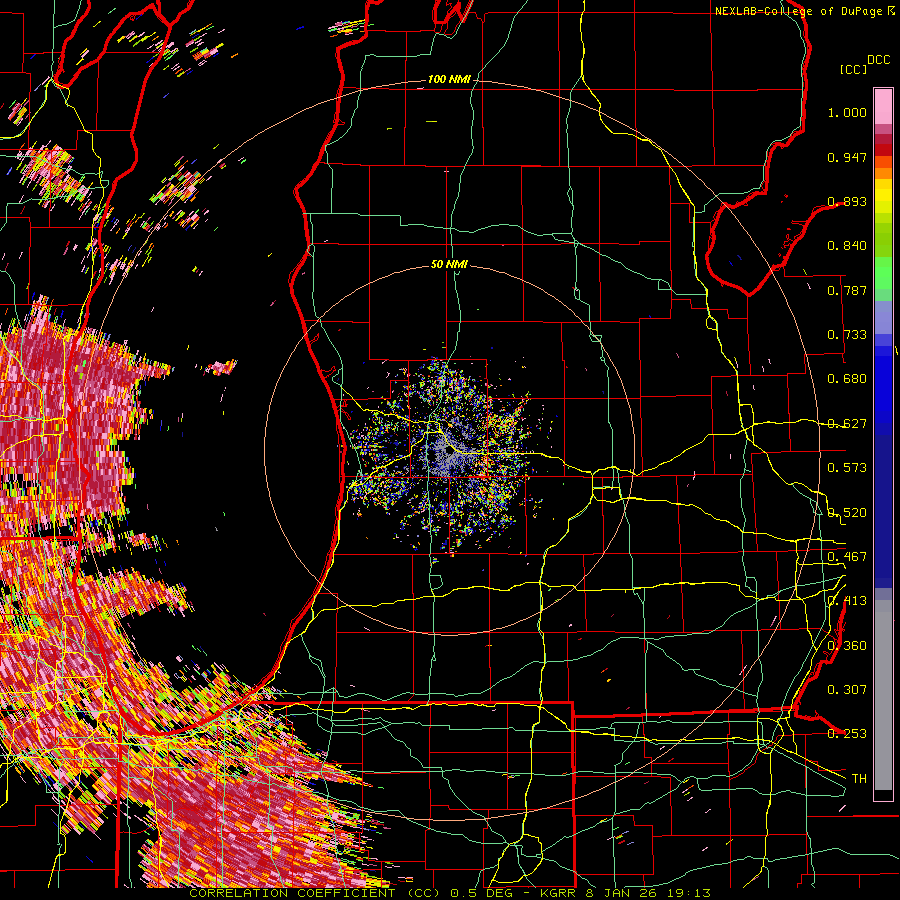Click the 0.840 scale value
900x900 pixels.
(x=847, y=246)
